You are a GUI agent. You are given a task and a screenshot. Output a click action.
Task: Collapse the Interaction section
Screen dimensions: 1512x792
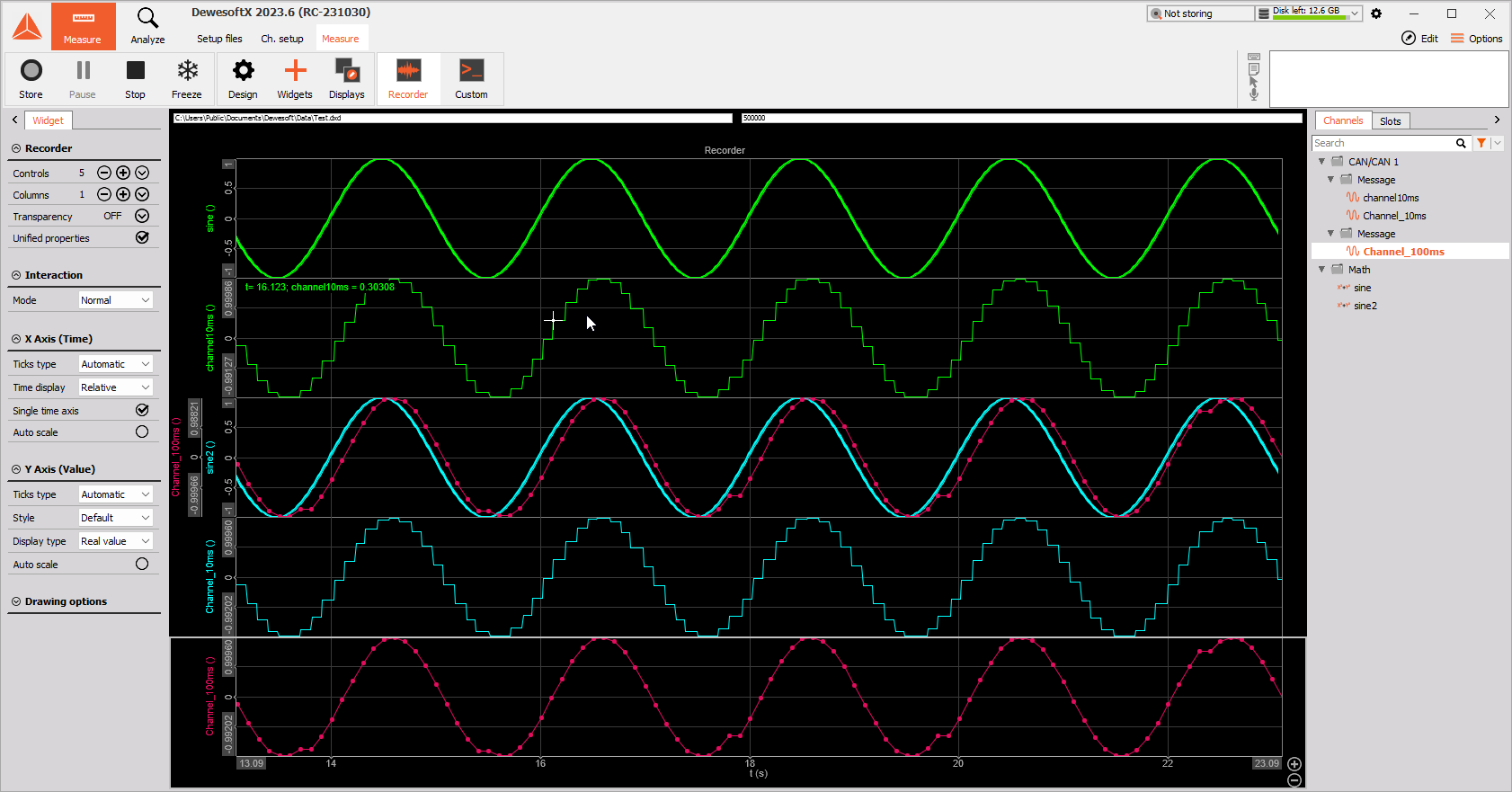[x=16, y=275]
